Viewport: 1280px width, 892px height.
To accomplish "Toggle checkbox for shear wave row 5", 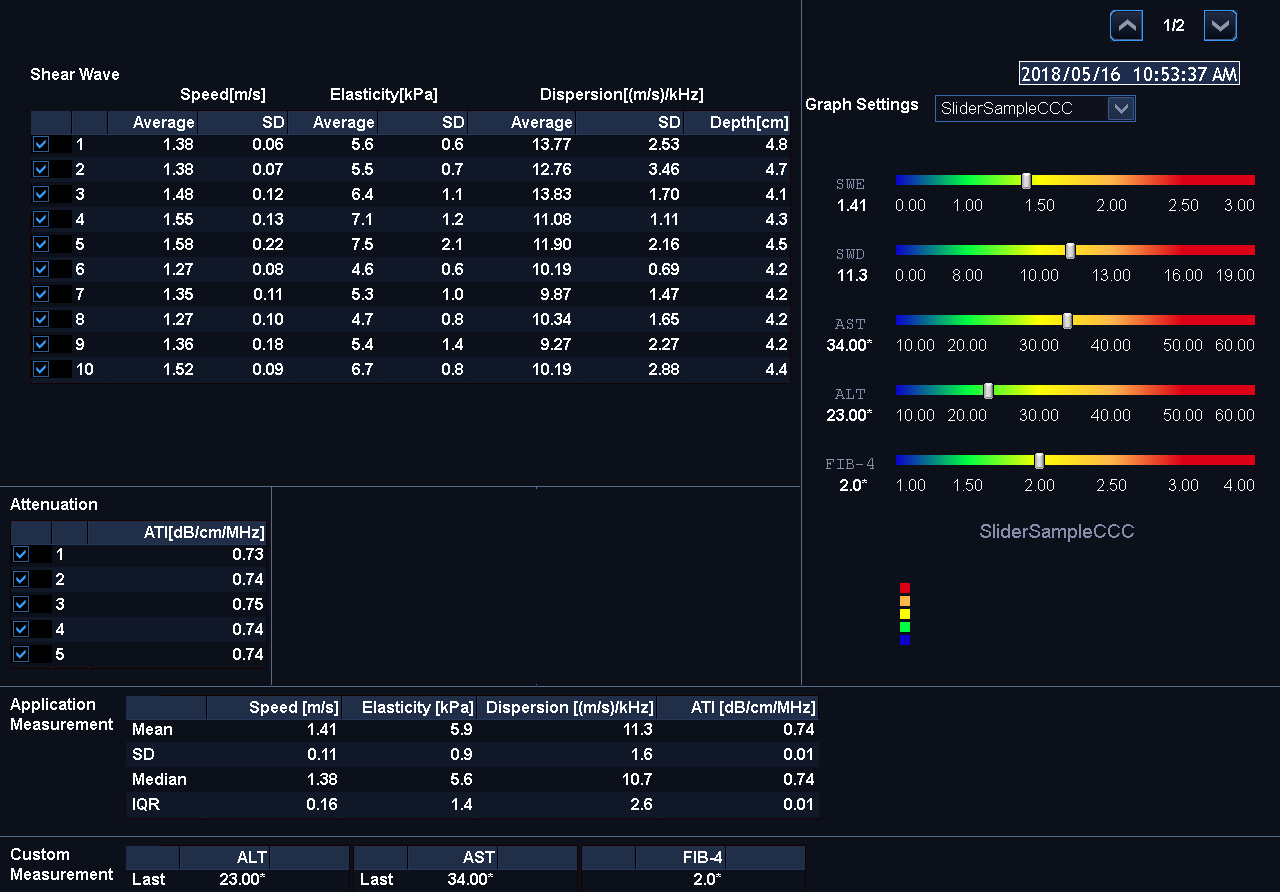I will [x=41, y=244].
